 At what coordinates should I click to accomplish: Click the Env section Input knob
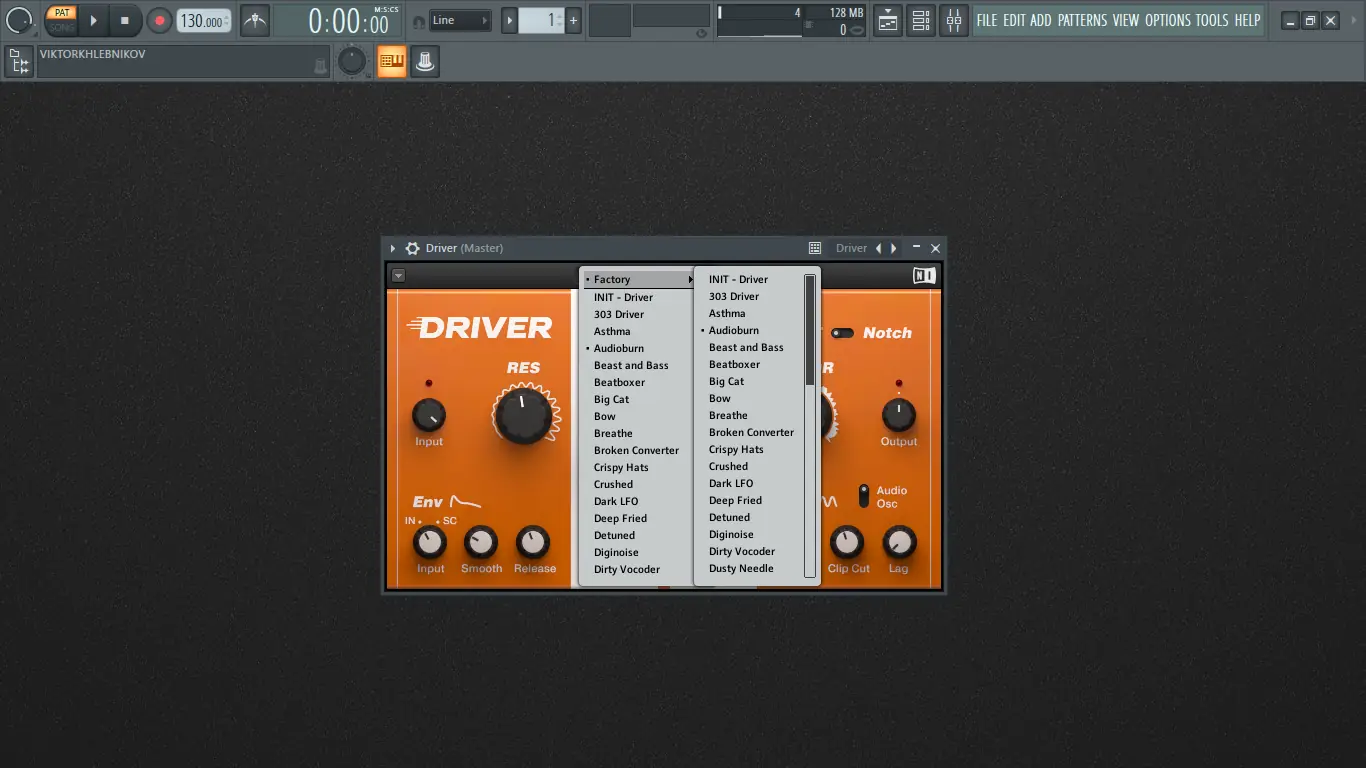(430, 543)
